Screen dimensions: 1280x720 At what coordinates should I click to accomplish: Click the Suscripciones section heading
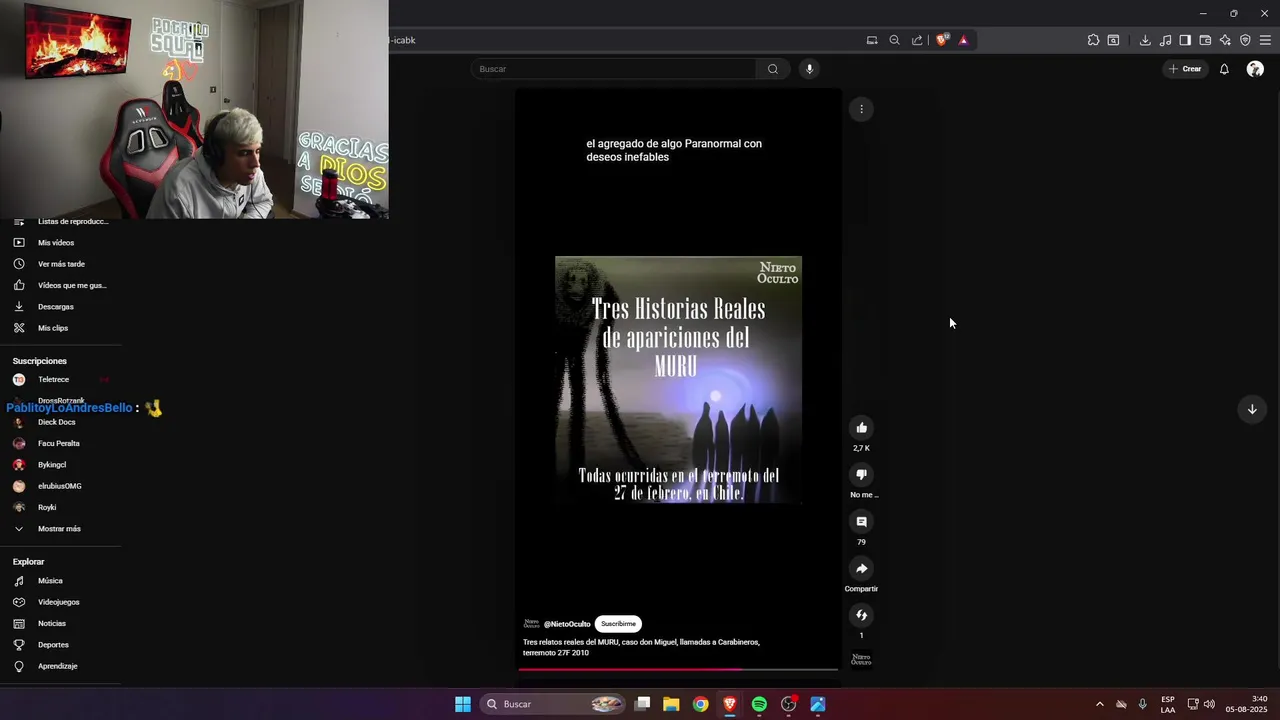[40, 361]
